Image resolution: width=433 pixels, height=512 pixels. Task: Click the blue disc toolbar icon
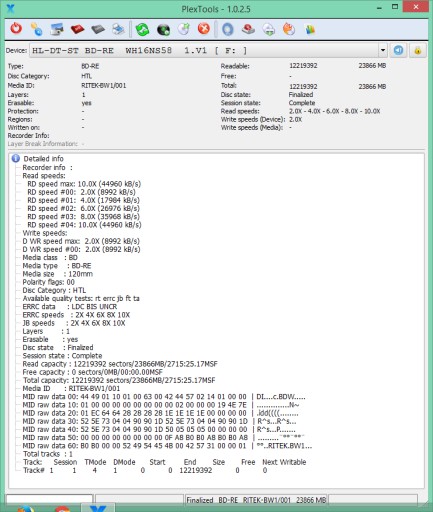228,29
